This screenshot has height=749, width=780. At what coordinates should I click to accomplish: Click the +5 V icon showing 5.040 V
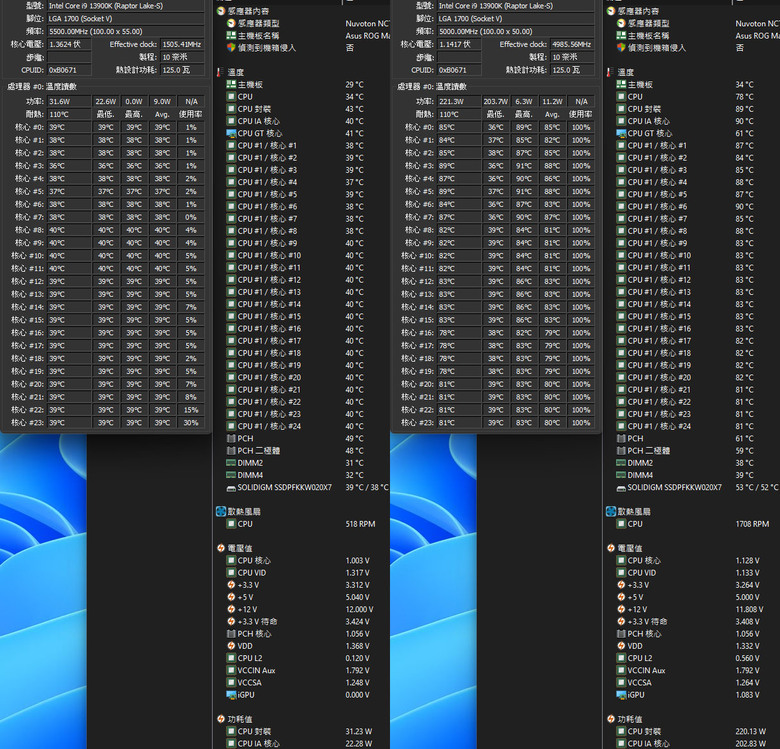point(231,597)
